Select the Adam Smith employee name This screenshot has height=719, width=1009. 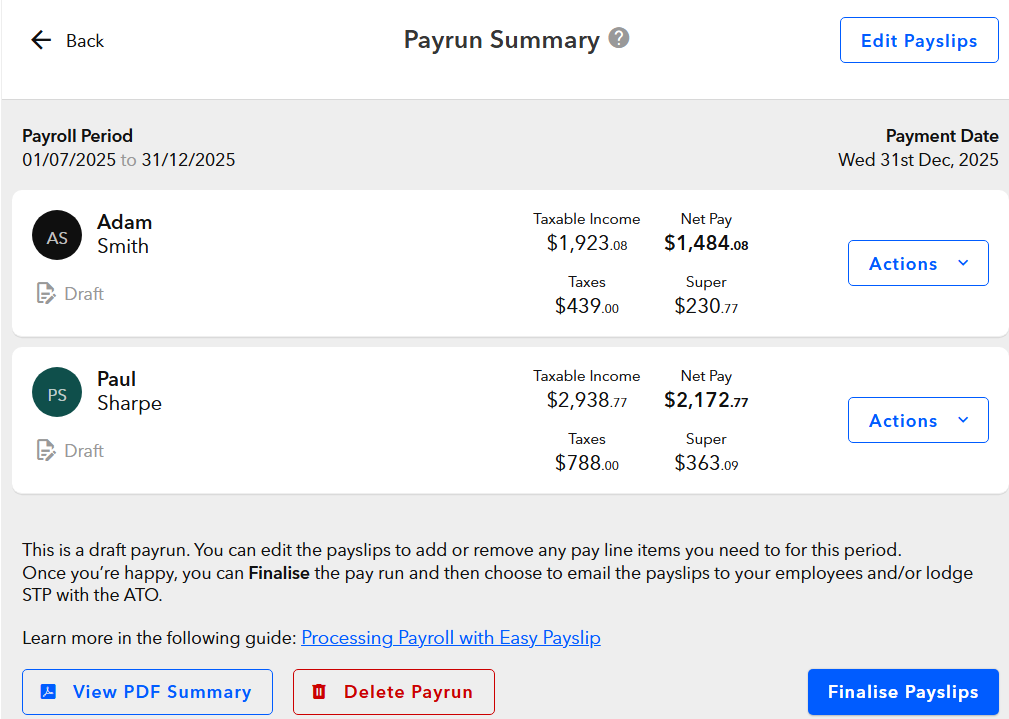point(124,234)
